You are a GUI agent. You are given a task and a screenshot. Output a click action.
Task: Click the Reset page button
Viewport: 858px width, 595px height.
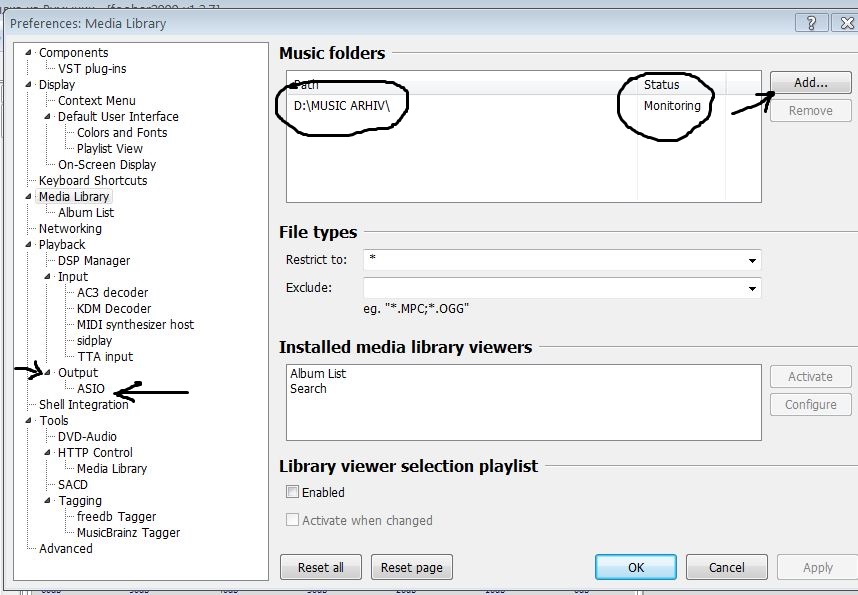pos(411,568)
